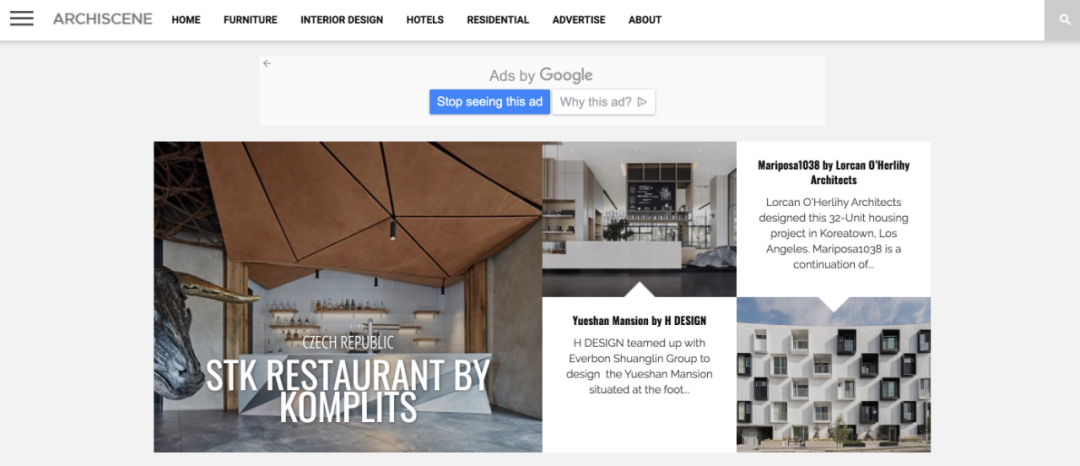Open the FURNITURE menu item
Image resolution: width=1080 pixels, height=466 pixels.
coord(250,20)
